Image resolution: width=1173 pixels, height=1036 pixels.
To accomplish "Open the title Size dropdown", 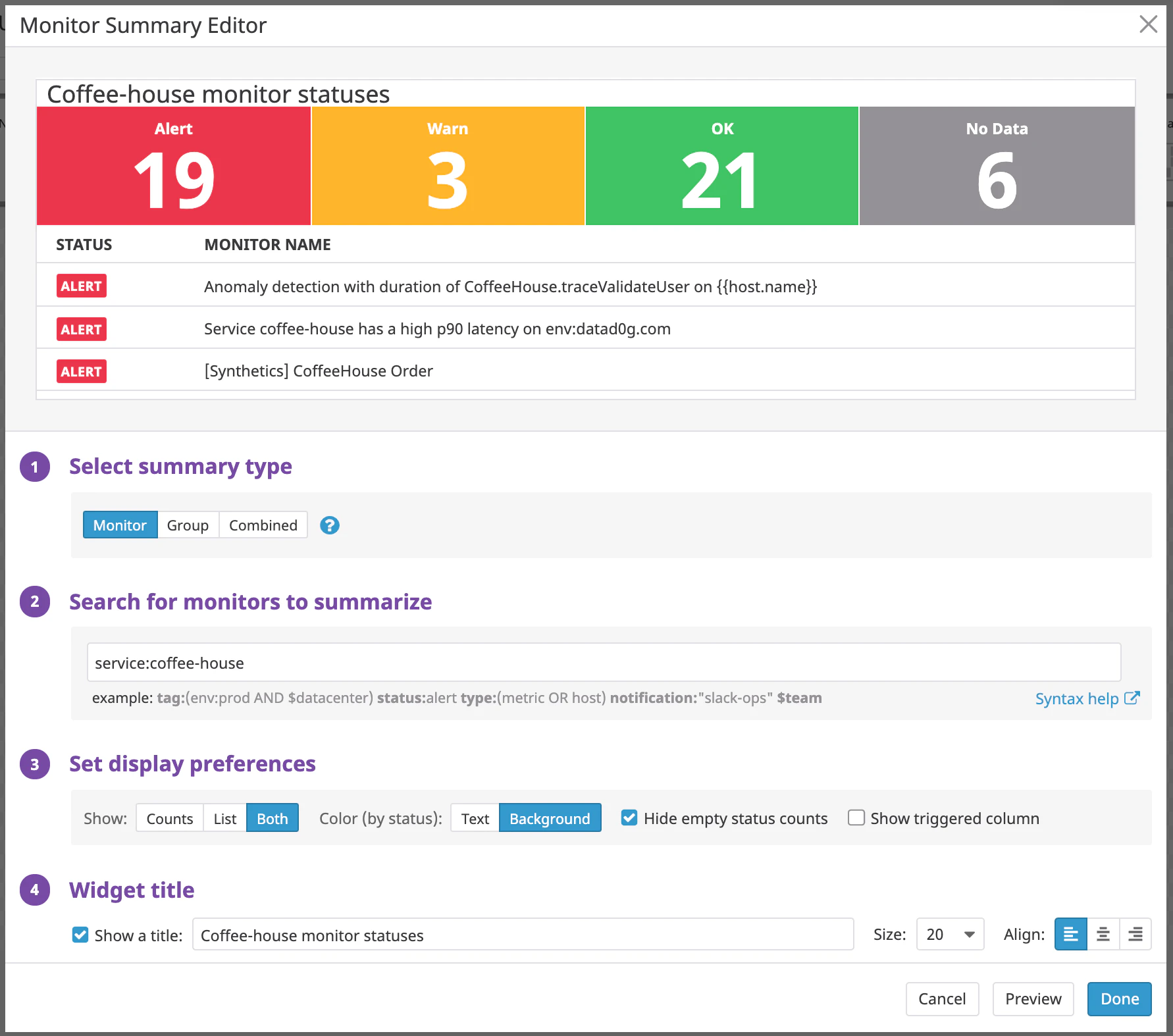I will [x=949, y=934].
